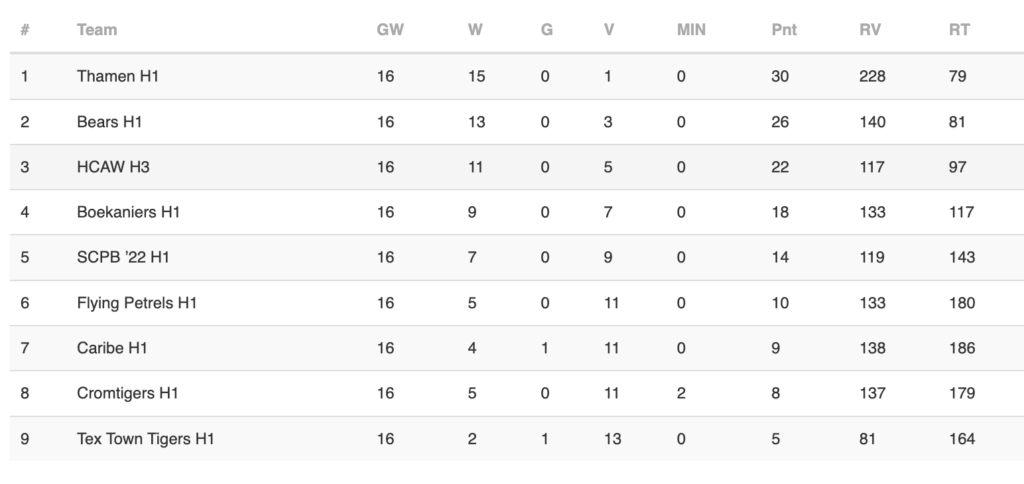Select the GW column header
Viewport: 1024px width, 484px height.
click(390, 30)
